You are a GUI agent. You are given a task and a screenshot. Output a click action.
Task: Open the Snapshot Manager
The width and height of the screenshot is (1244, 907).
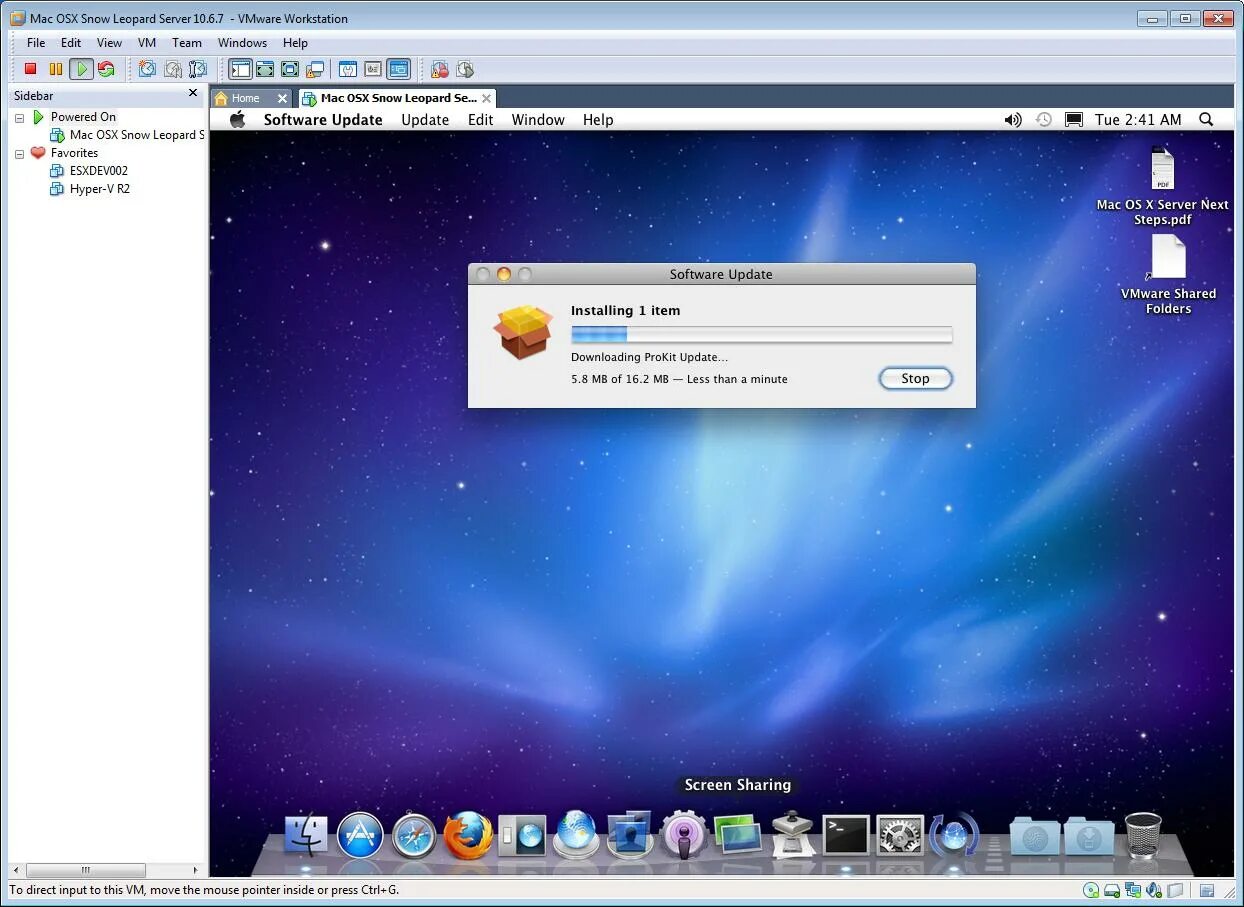[198, 69]
